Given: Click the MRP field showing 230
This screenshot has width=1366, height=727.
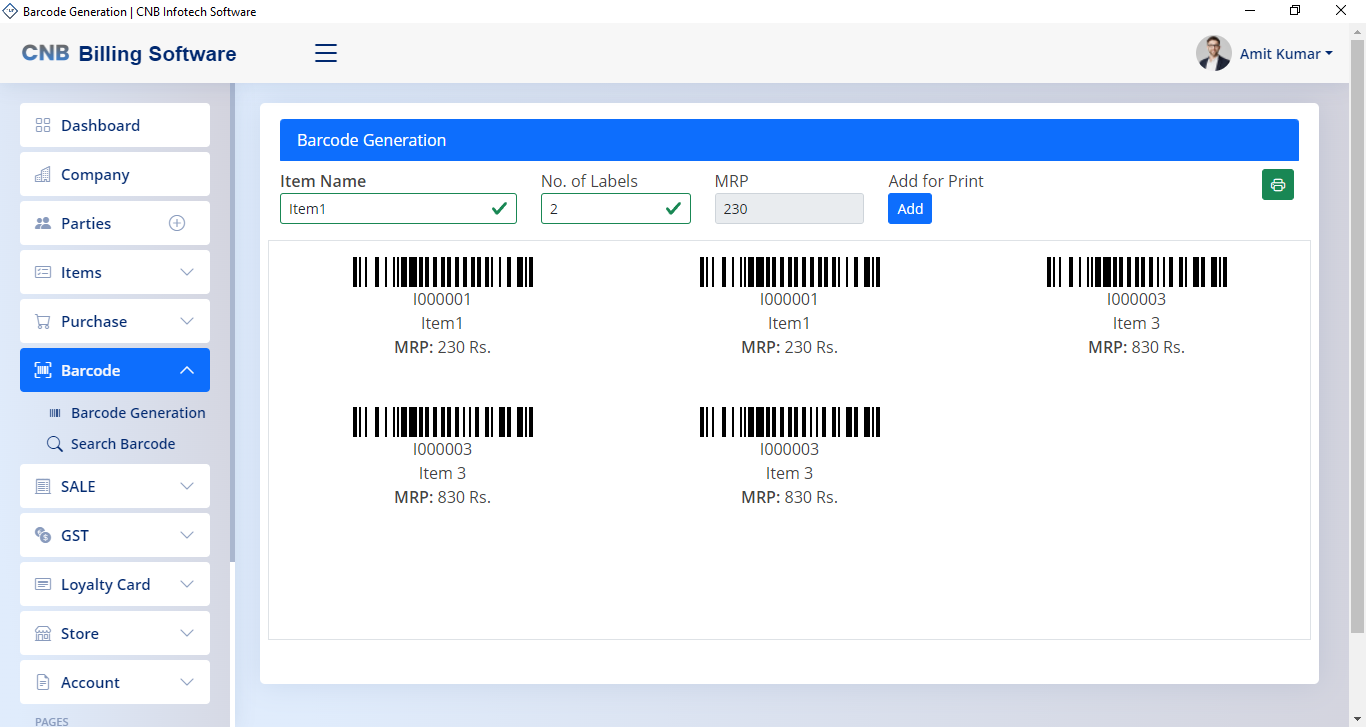Looking at the screenshot, I should coord(789,209).
